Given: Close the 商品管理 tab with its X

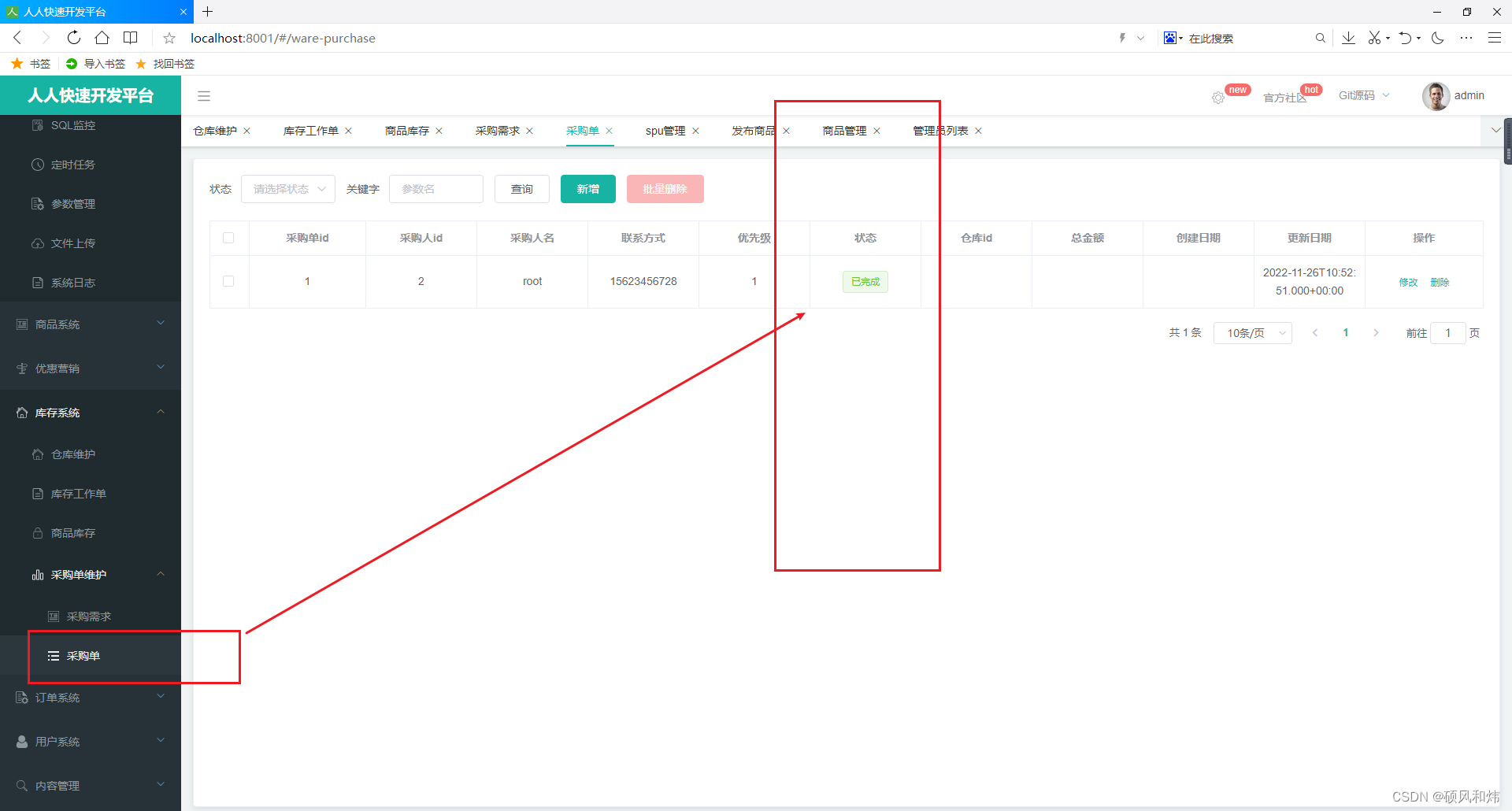Looking at the screenshot, I should 876,131.
